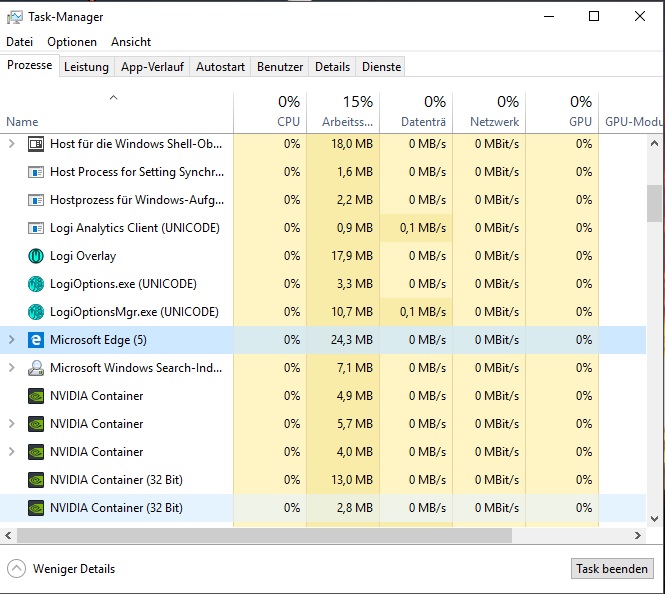
Task: Click the 7,1 MB Search-Indexer memory value
Action: point(355,368)
